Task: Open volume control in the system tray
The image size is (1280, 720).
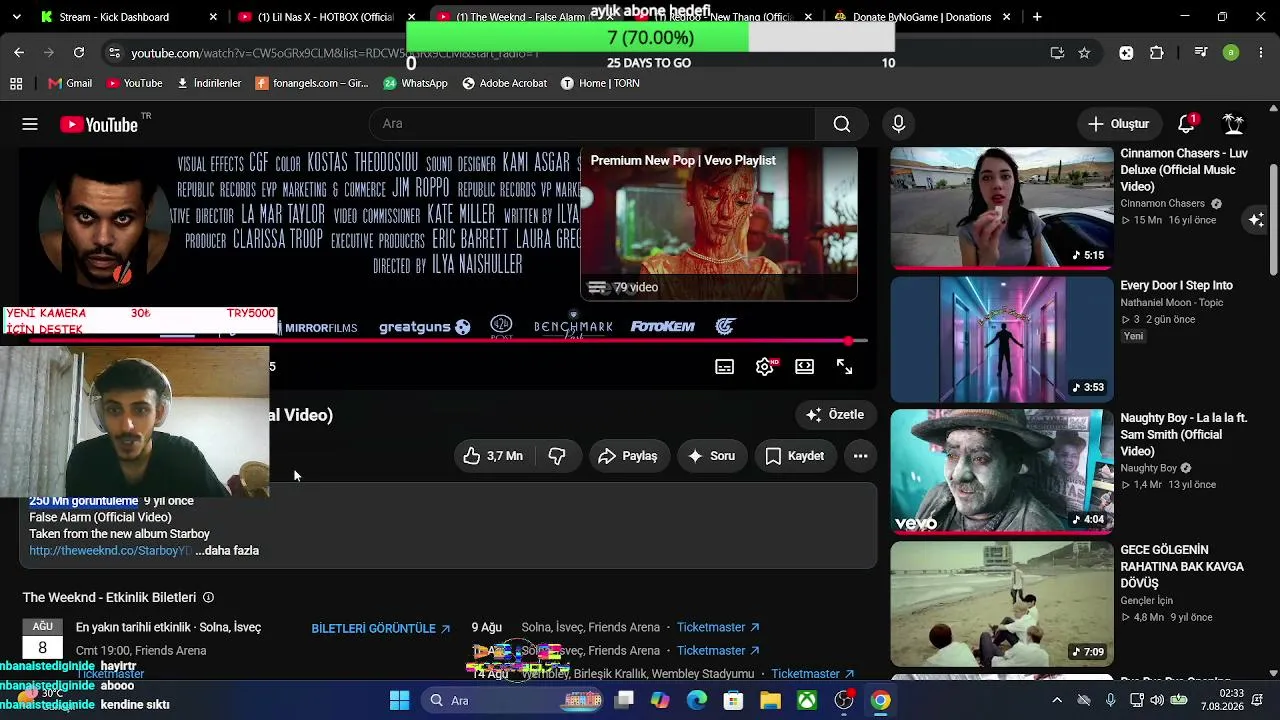Action: (1157, 701)
